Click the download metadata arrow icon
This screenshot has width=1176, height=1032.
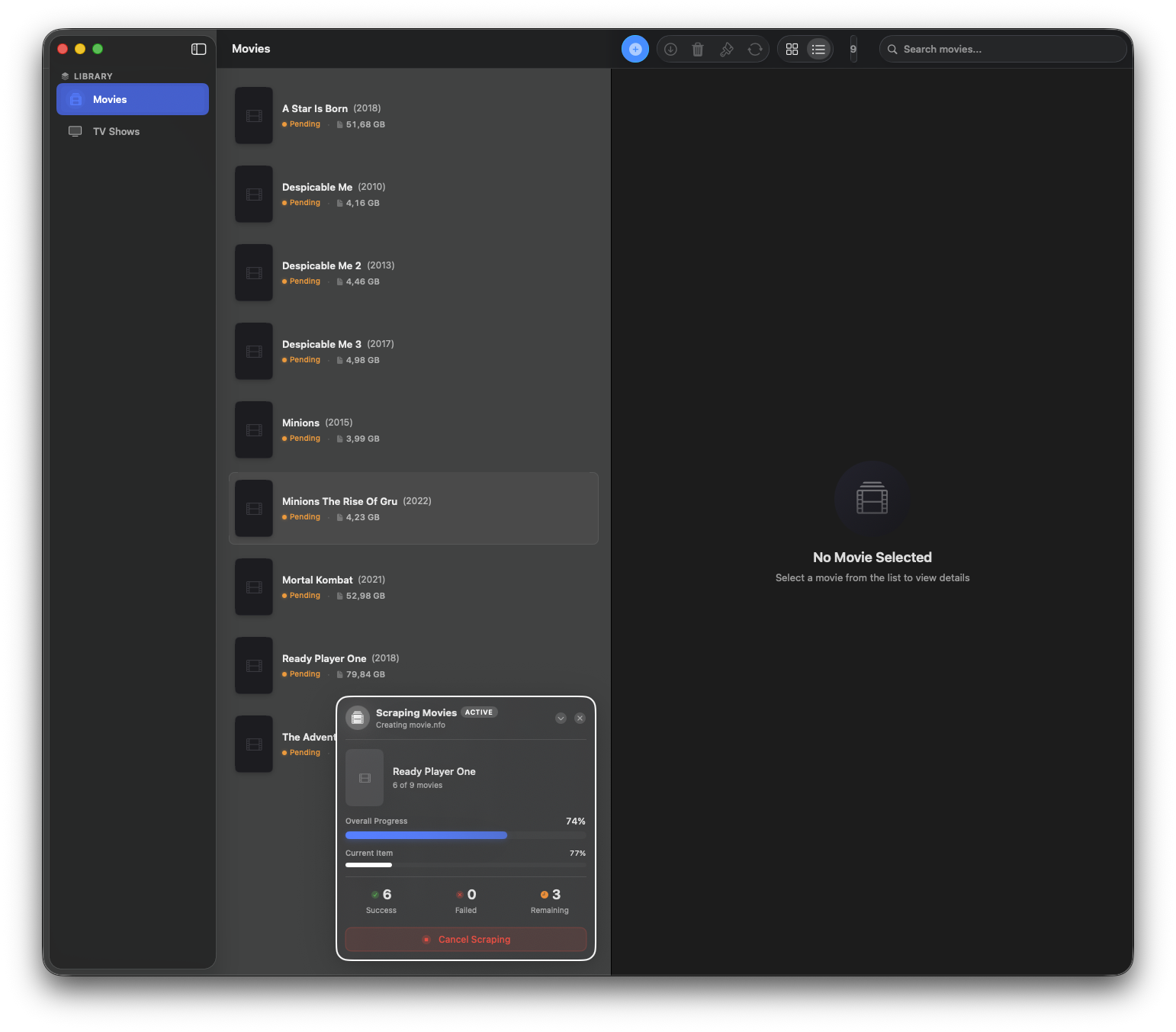tap(670, 49)
